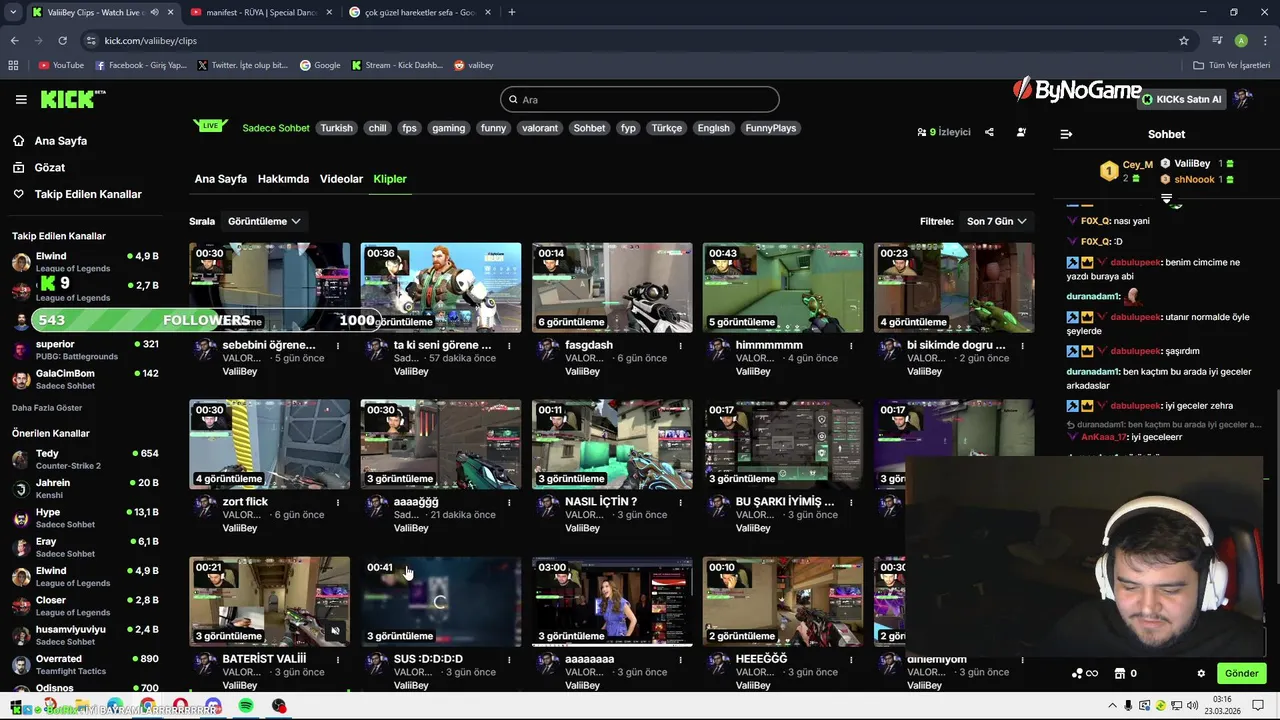Open chat settings gear icon
The width and height of the screenshot is (1280, 720).
(1201, 673)
